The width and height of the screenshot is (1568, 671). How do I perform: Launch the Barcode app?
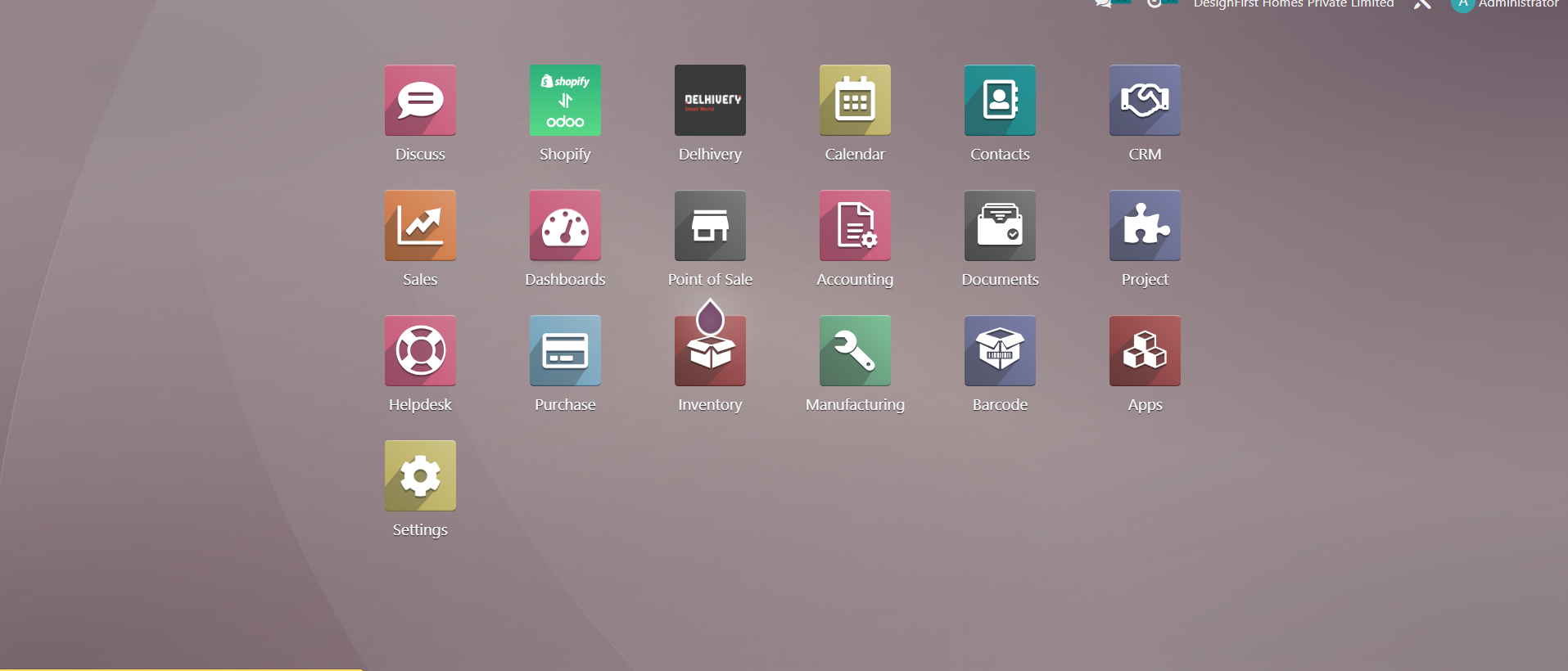[x=1000, y=351]
